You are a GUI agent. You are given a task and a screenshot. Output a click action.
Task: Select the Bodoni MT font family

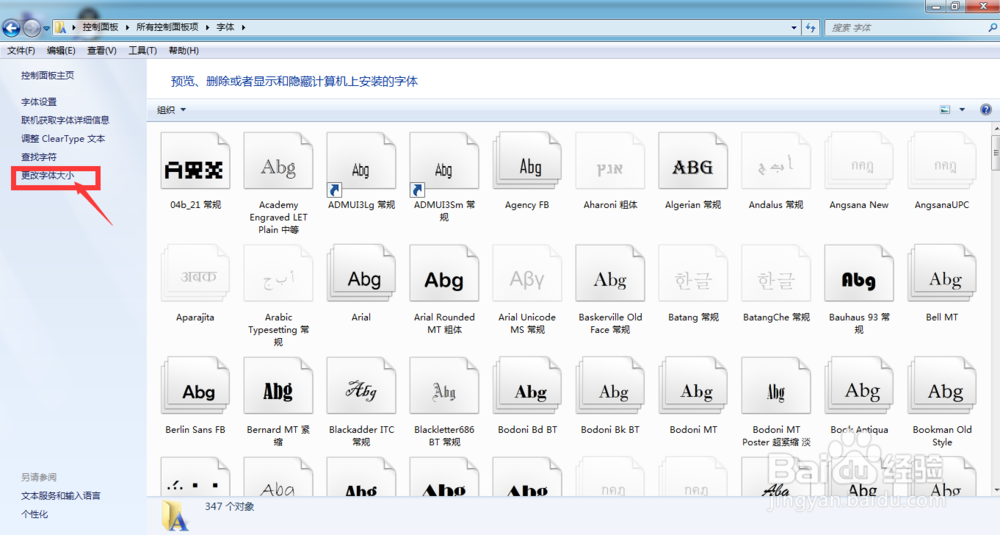pos(693,386)
